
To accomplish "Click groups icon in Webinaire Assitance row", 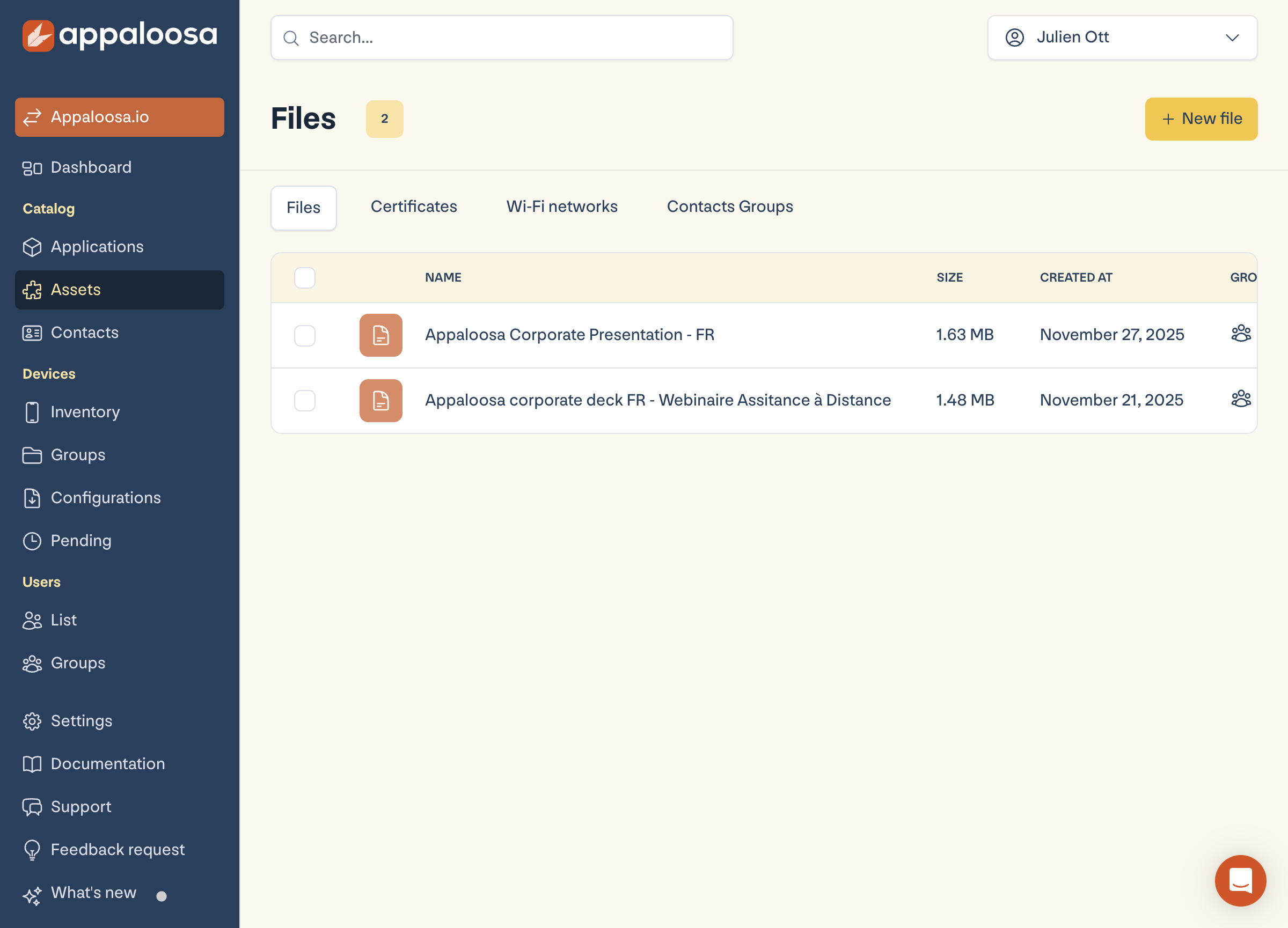I will (1241, 399).
